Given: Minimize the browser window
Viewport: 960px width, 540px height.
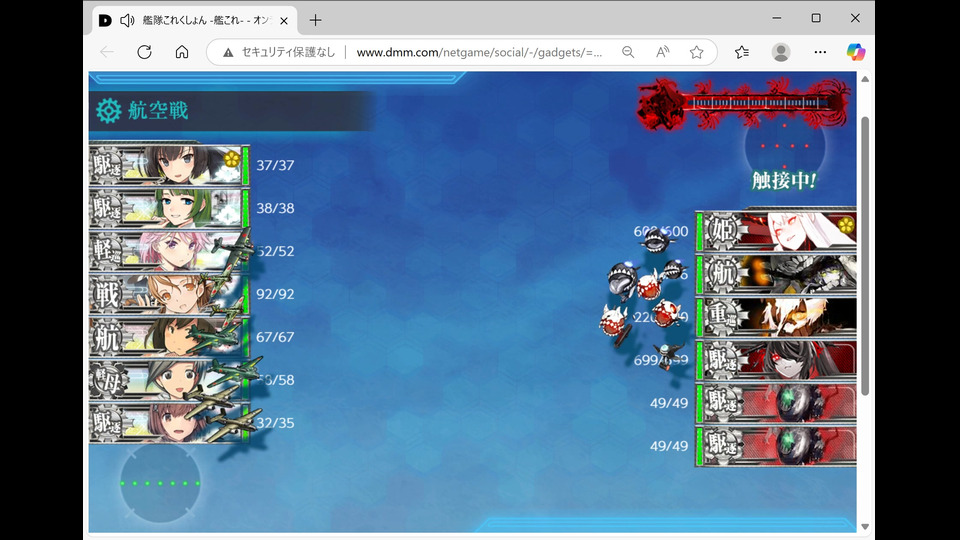Looking at the screenshot, I should click(777, 18).
